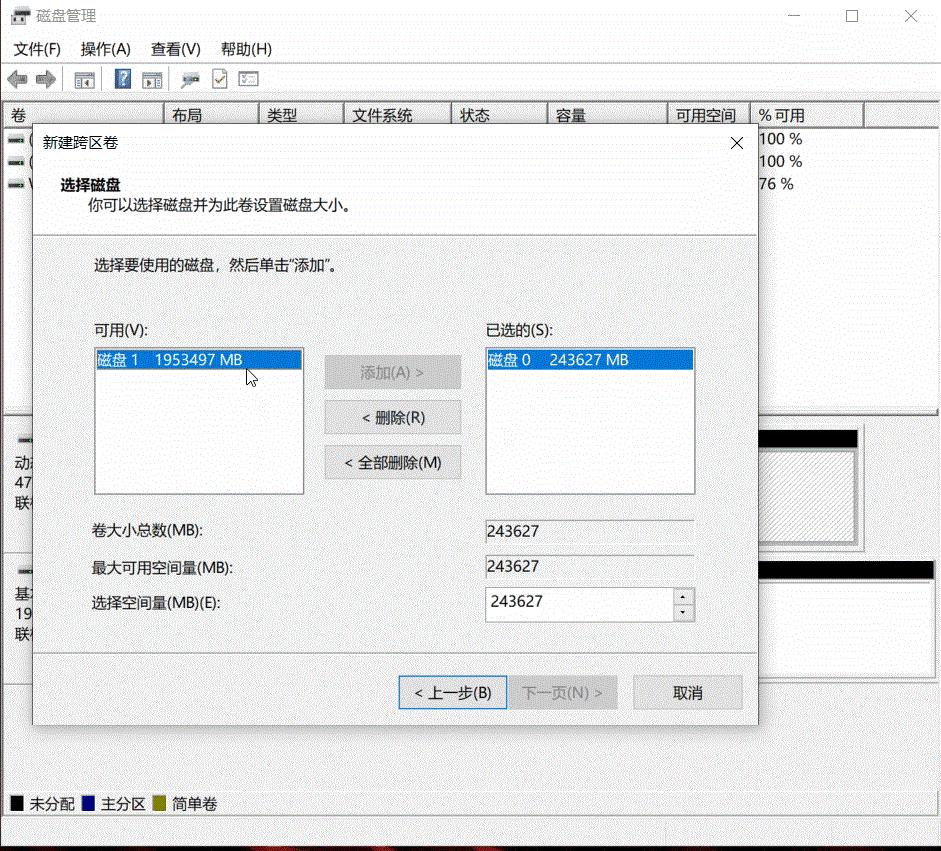
Task: Click the 取消 button to cancel
Action: [x=687, y=692]
